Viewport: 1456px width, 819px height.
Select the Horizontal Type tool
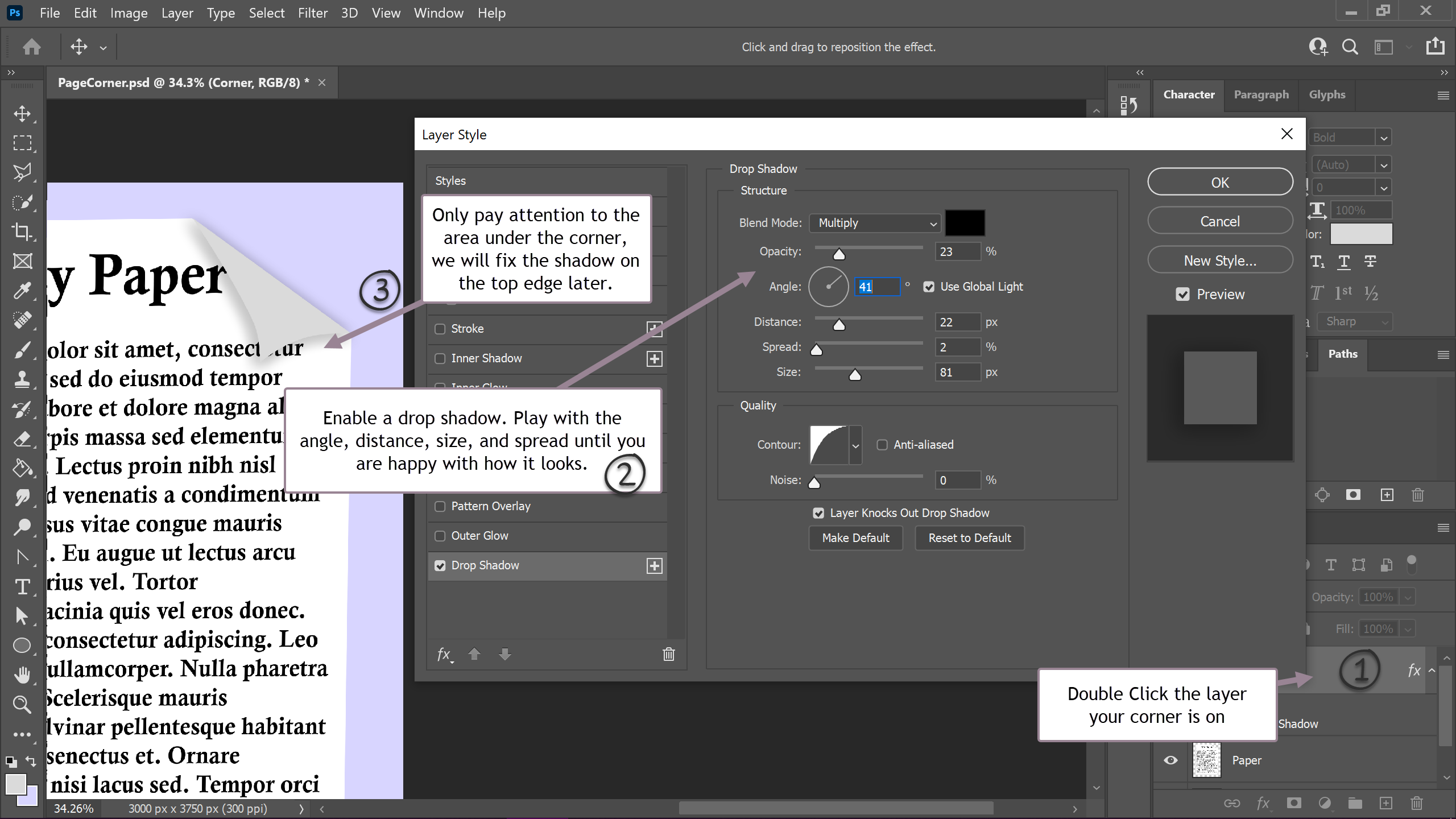click(22, 586)
